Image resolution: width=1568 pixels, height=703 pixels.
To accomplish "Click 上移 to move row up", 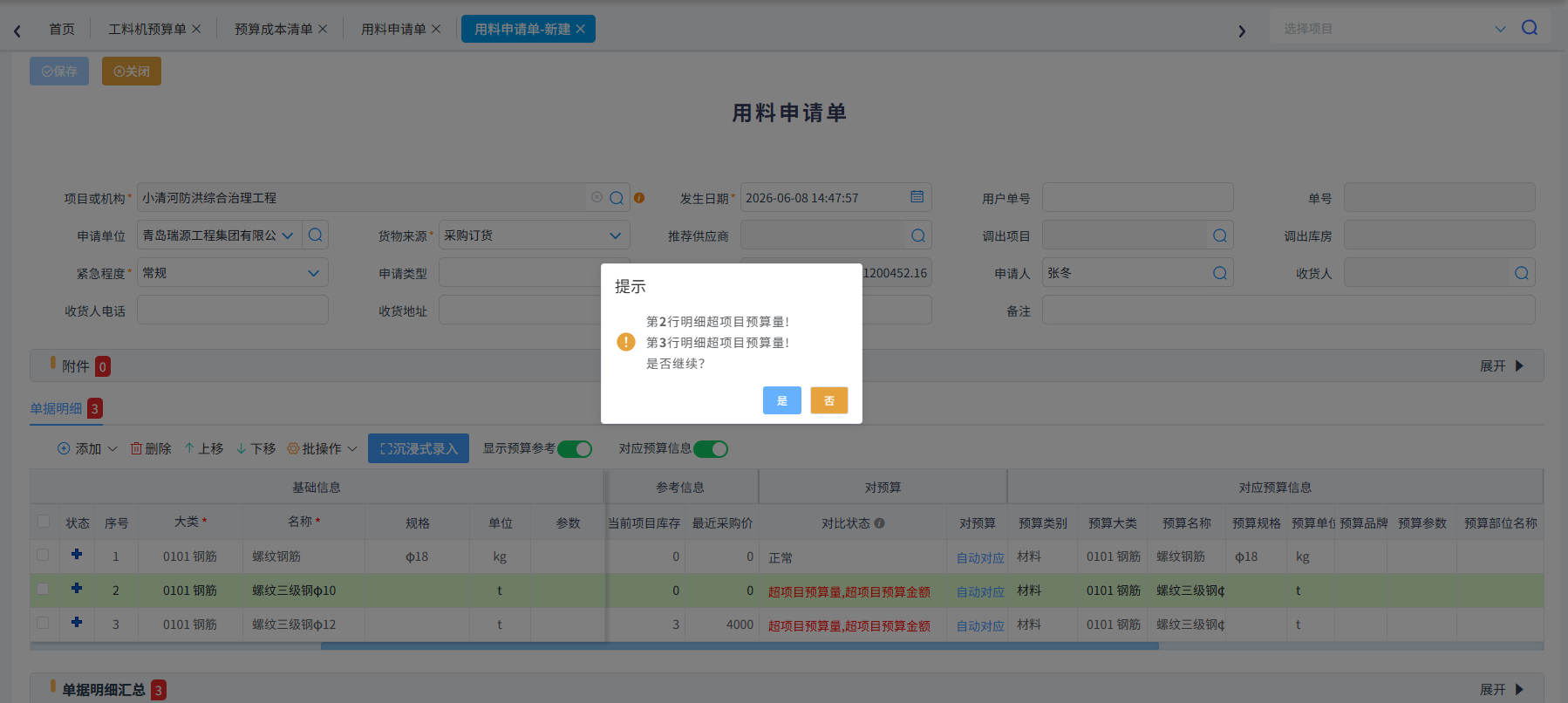I will 204,448.
